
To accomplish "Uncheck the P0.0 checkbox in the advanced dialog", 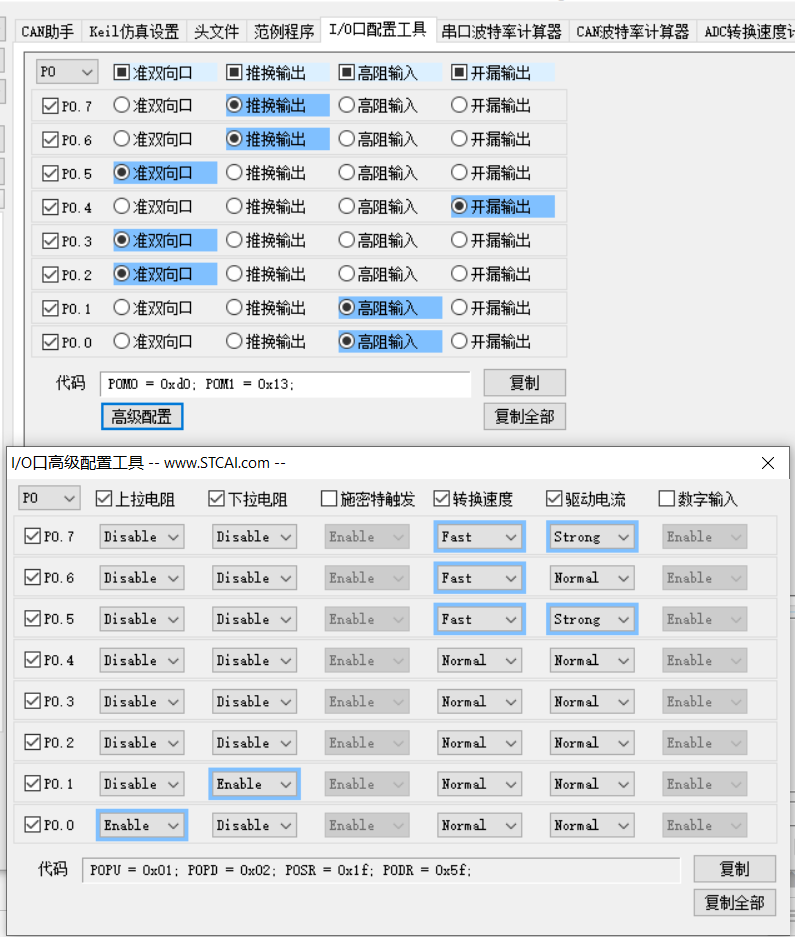I will point(32,825).
